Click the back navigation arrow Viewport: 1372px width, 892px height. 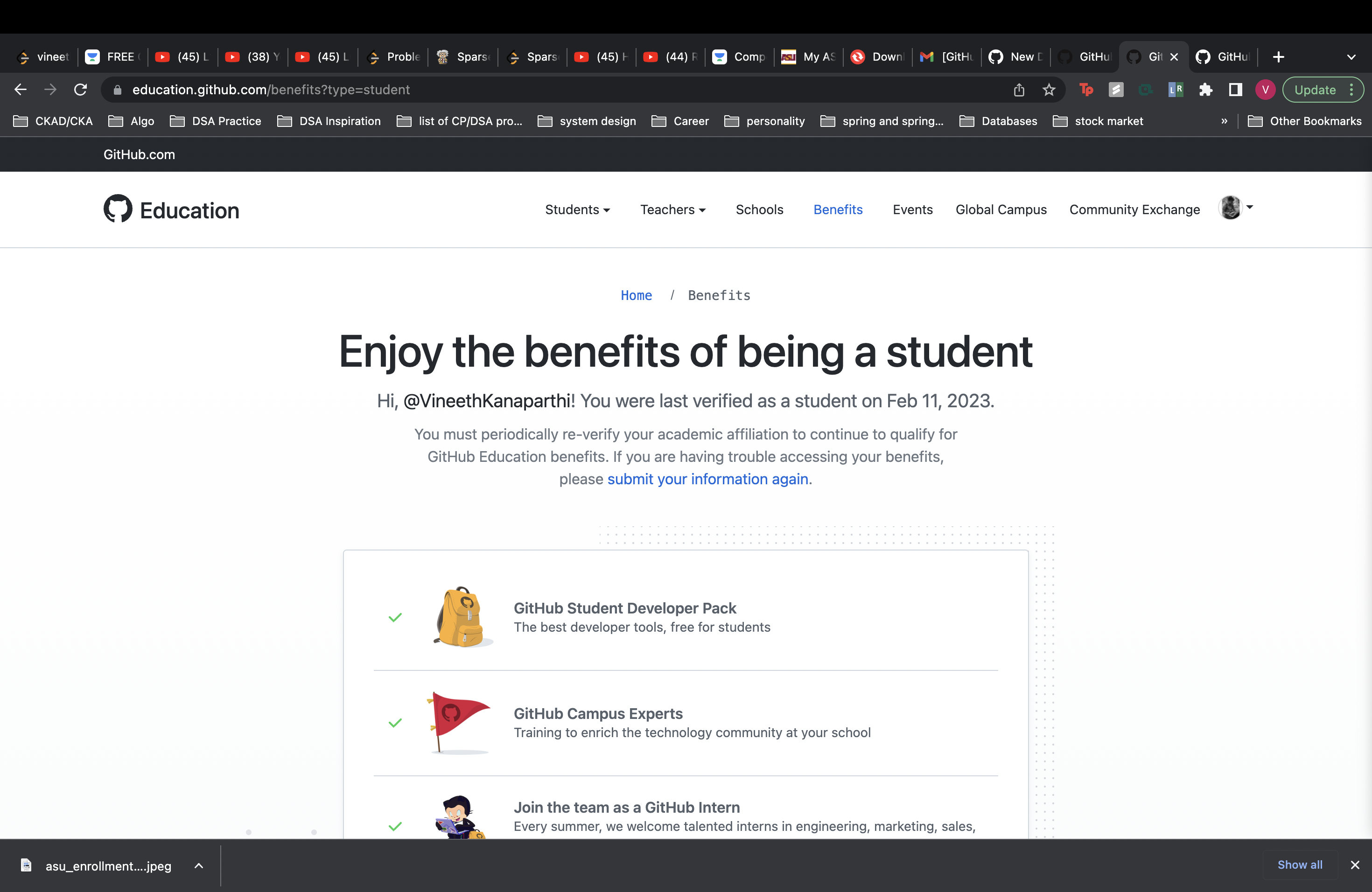pyautogui.click(x=21, y=89)
